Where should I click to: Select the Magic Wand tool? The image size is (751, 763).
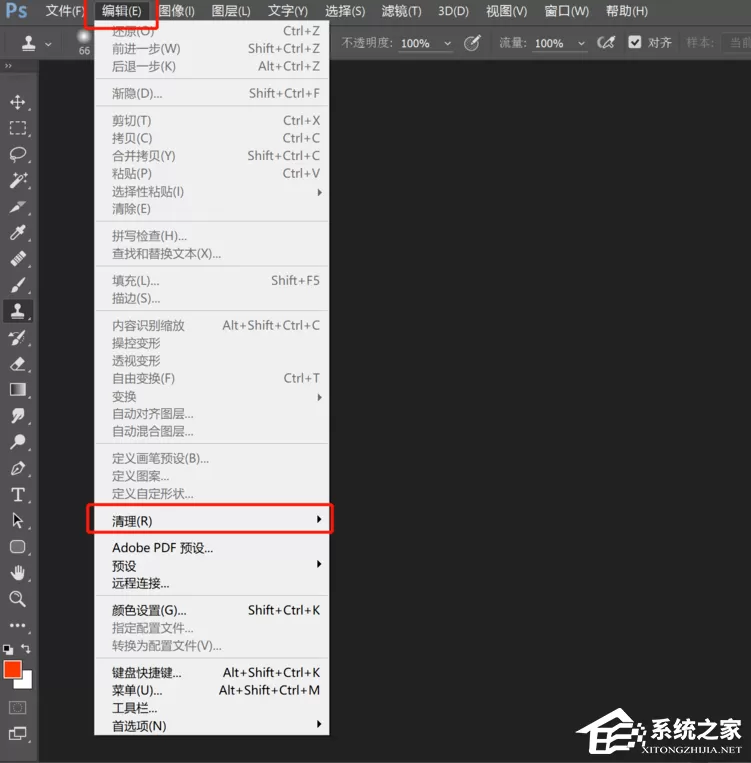pos(18,180)
